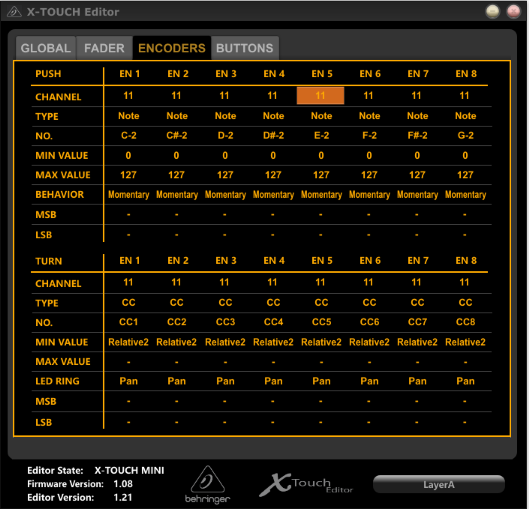The height and width of the screenshot is (509, 529).
Task: Change LED ring Pan mode for EN 8
Action: tap(466, 381)
